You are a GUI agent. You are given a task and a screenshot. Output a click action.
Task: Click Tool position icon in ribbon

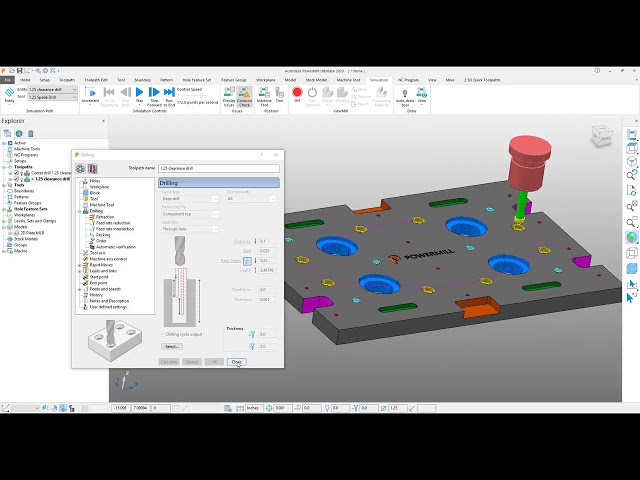(280, 95)
